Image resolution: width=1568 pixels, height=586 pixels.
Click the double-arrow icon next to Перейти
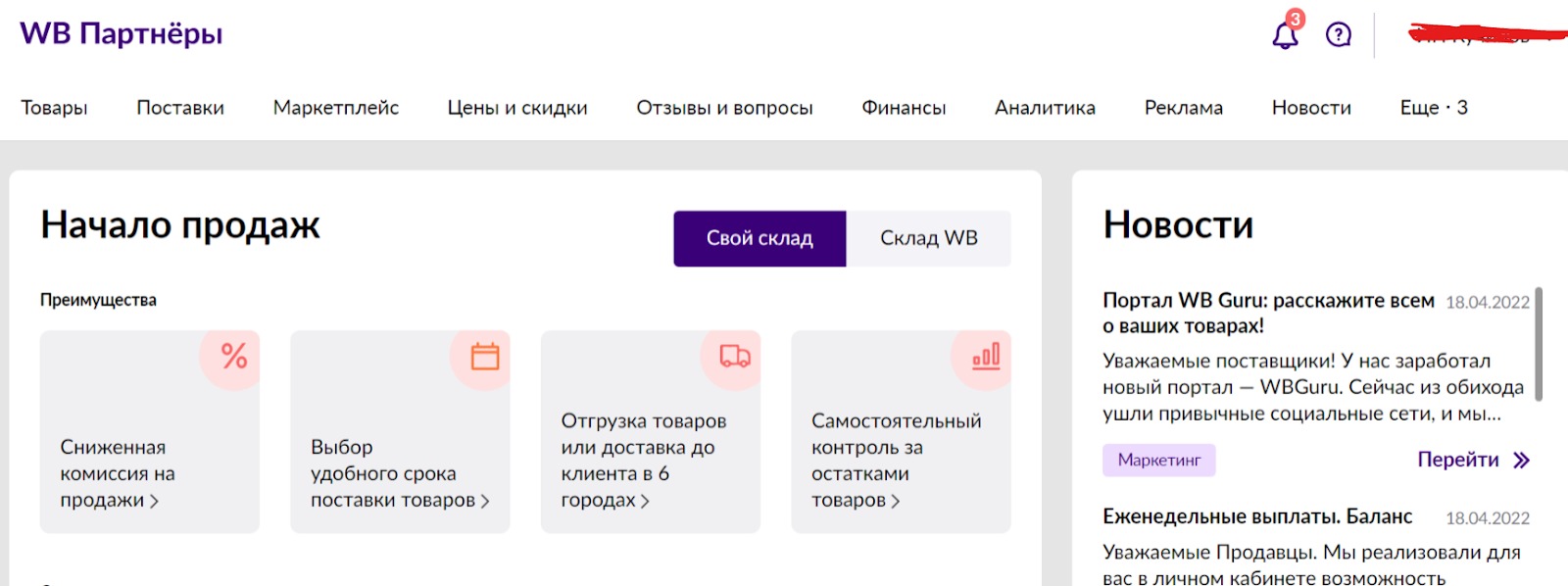tap(1521, 461)
